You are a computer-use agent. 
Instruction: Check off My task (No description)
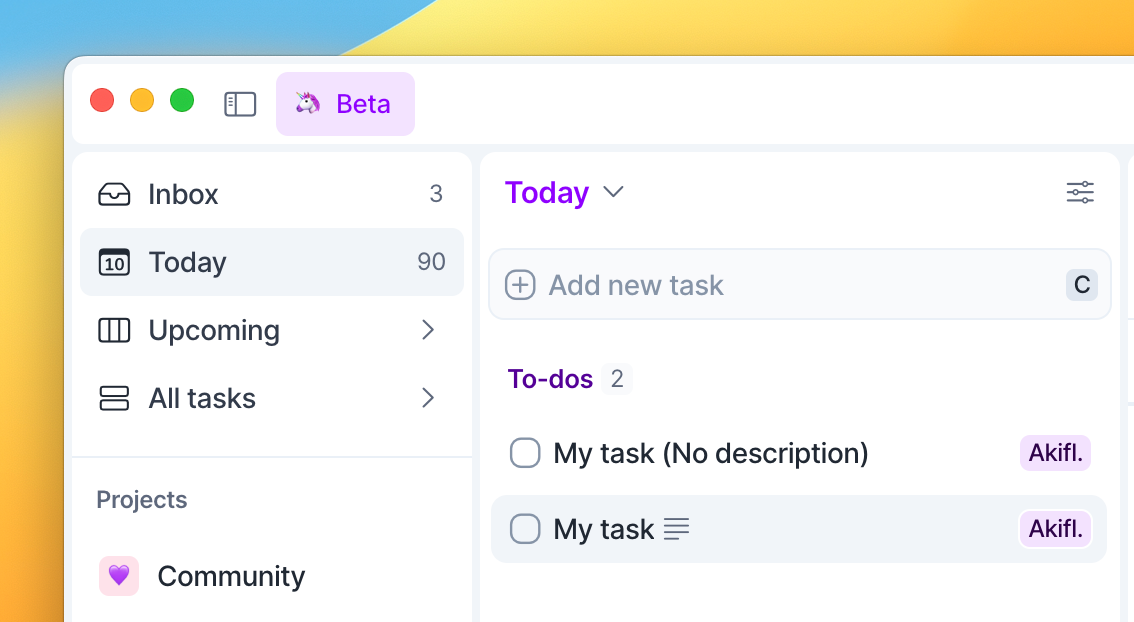point(525,453)
